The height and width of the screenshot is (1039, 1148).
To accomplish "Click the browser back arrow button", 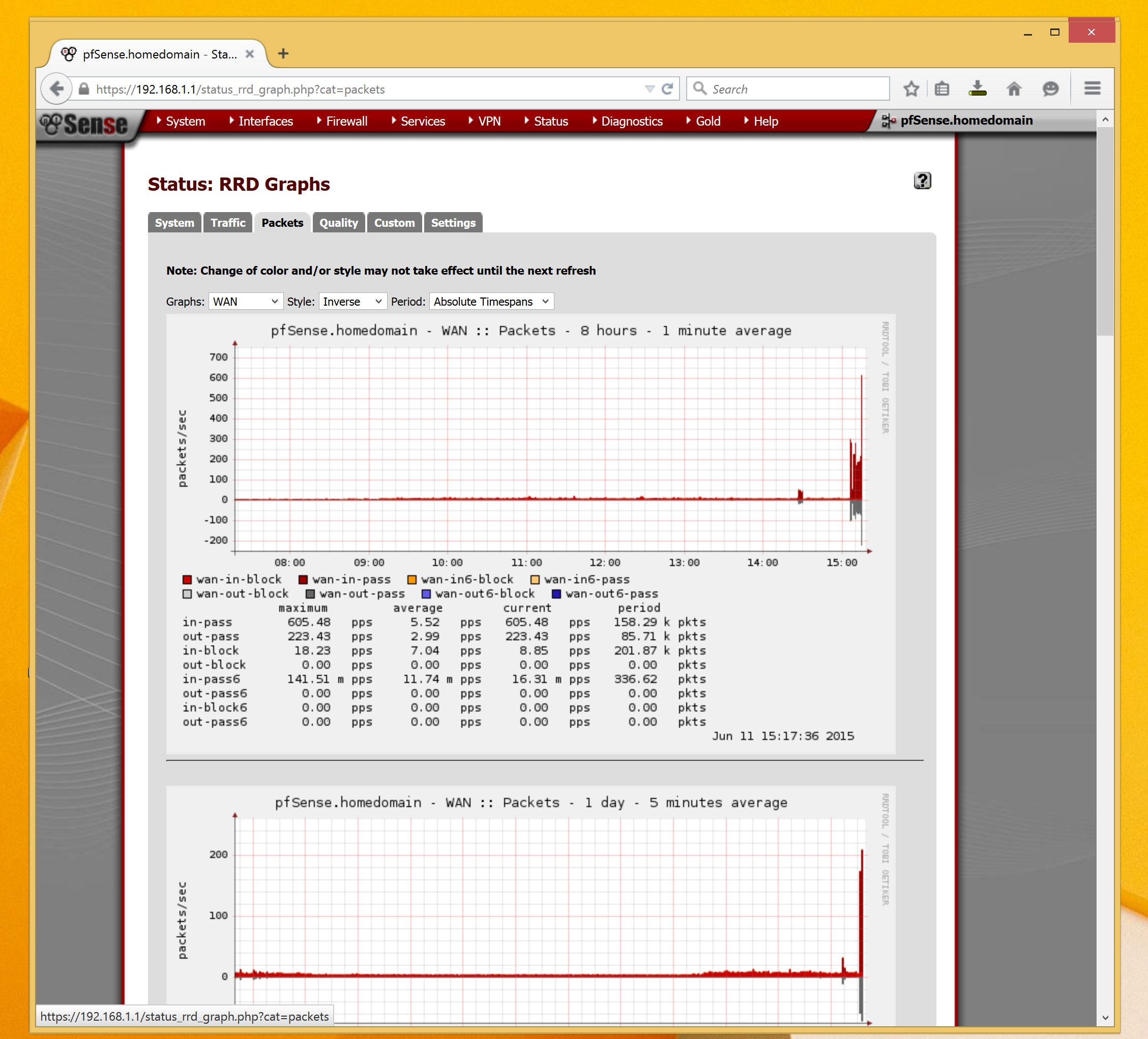I will 56,89.
